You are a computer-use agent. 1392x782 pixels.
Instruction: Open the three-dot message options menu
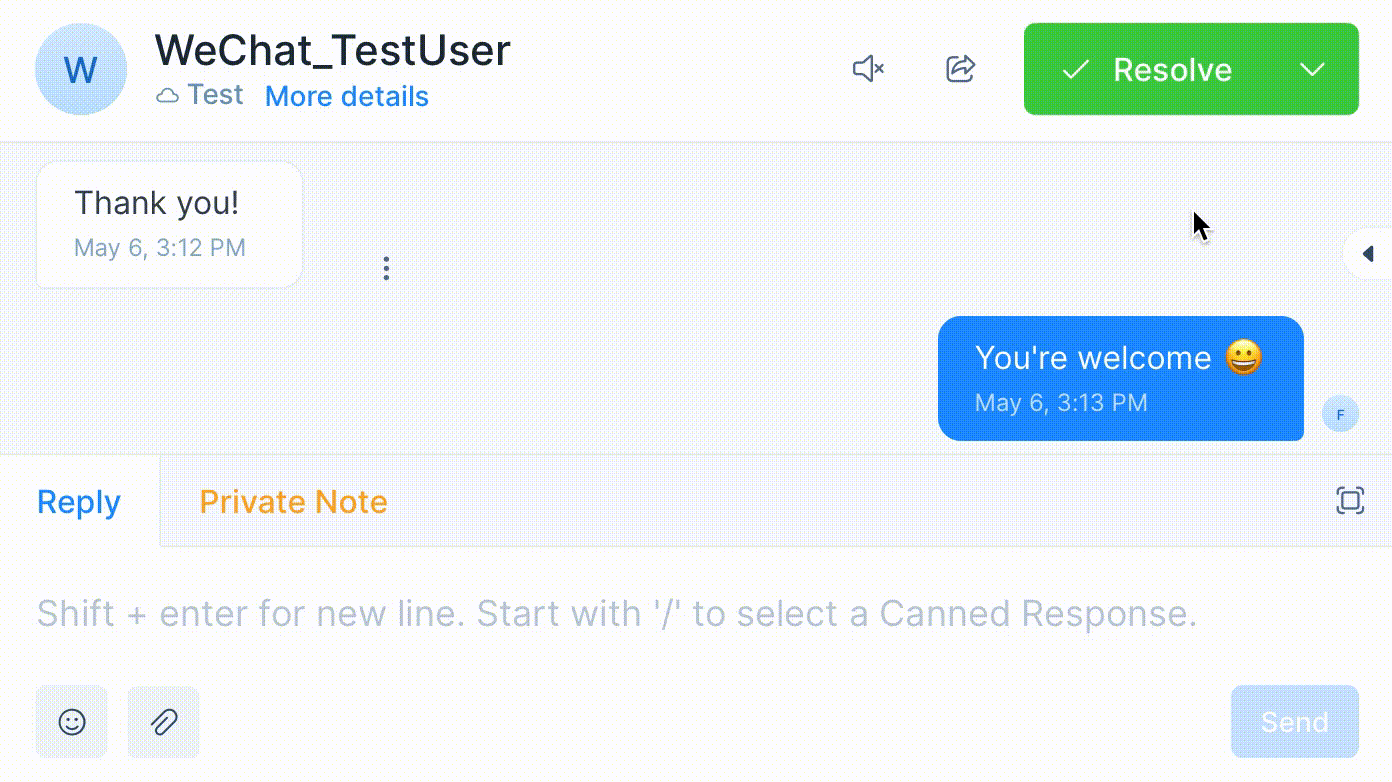pyautogui.click(x=386, y=268)
